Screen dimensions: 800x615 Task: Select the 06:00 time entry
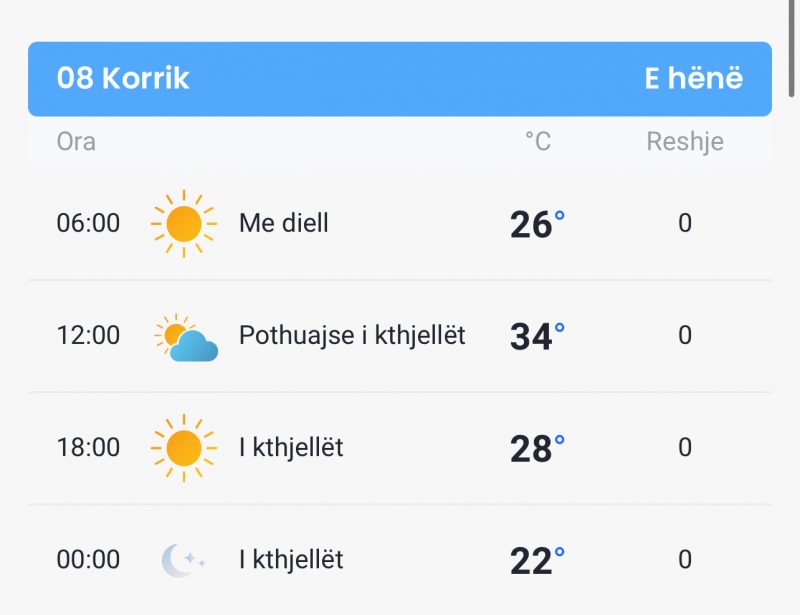click(88, 223)
